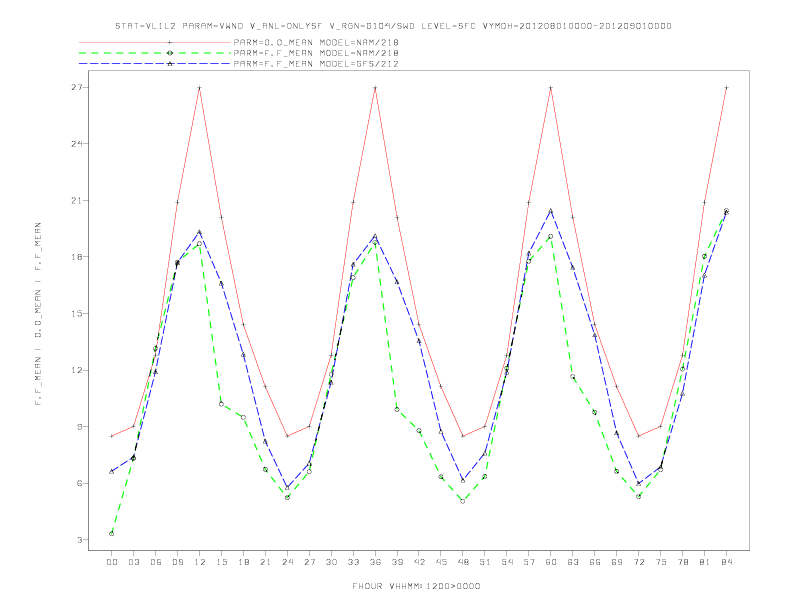Click the y-axis tick label 12
This screenshot has height=612, width=792.
click(76, 370)
